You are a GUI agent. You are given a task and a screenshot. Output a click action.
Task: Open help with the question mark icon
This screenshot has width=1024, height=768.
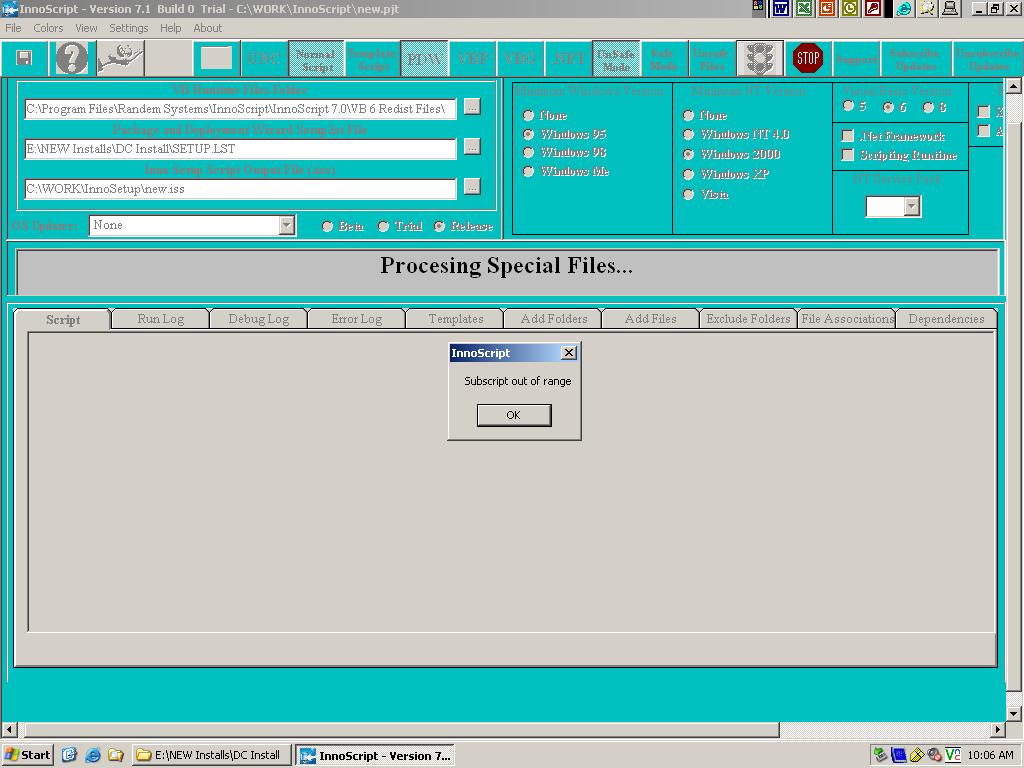click(x=72, y=58)
